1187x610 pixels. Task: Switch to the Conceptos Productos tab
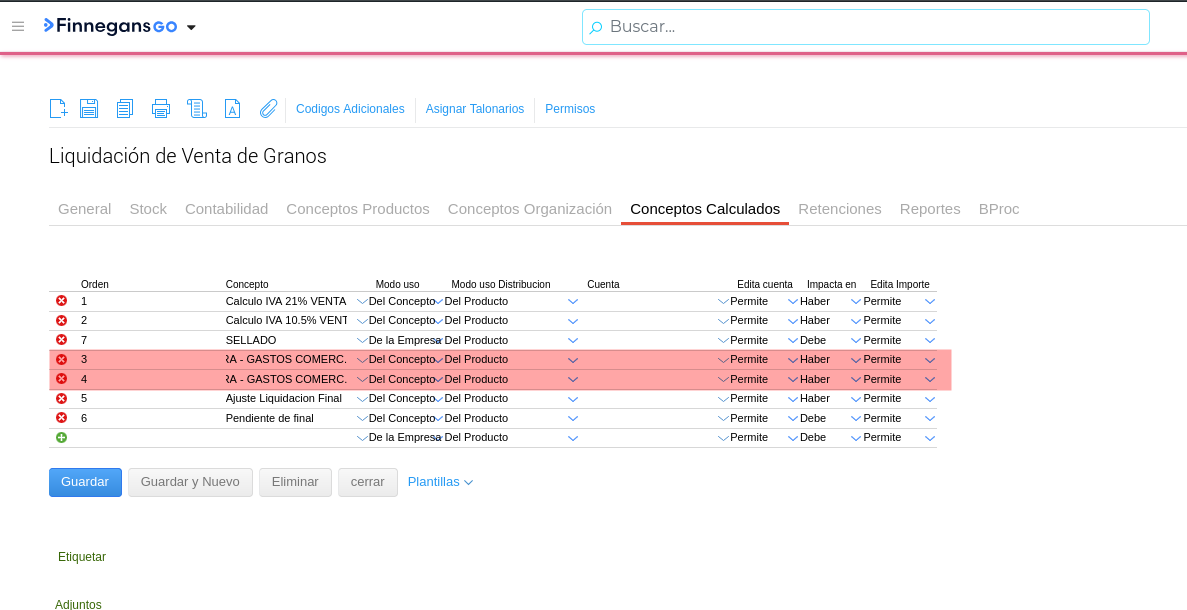click(x=357, y=209)
